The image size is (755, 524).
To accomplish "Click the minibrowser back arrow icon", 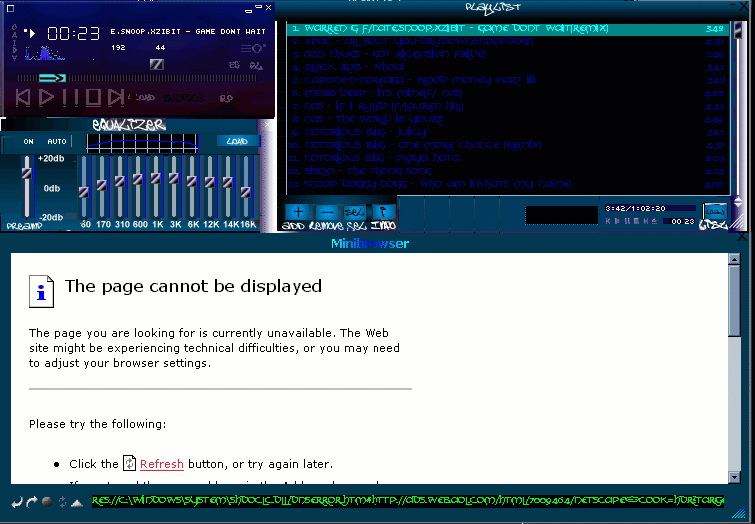I will tap(16, 501).
